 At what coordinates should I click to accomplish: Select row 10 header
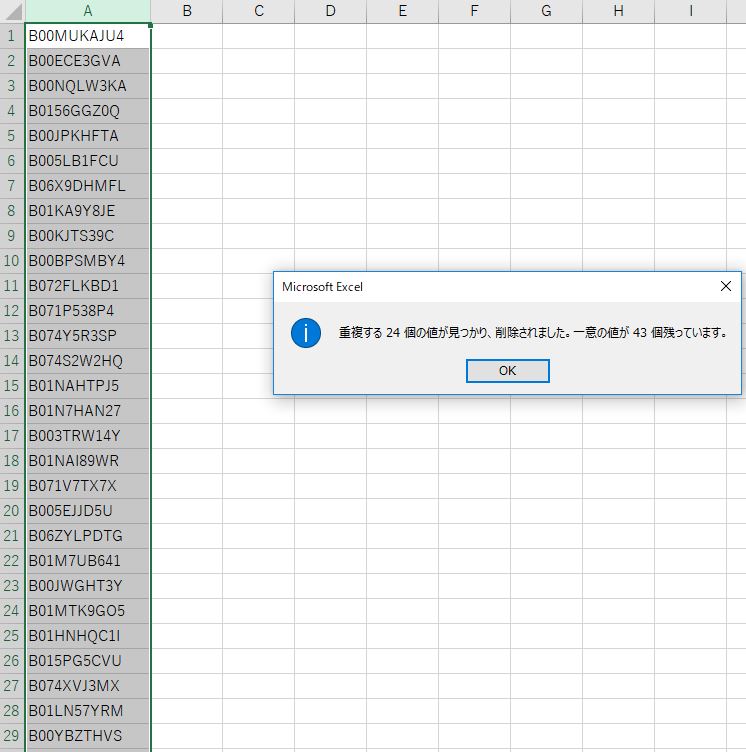[12, 260]
